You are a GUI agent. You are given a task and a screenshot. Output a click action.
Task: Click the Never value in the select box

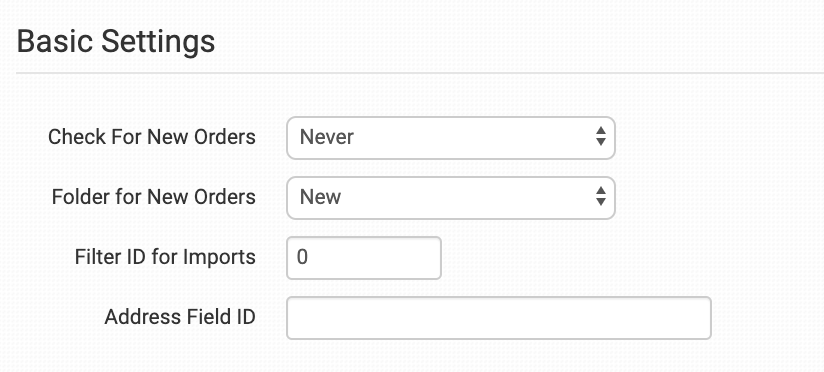(x=326, y=137)
